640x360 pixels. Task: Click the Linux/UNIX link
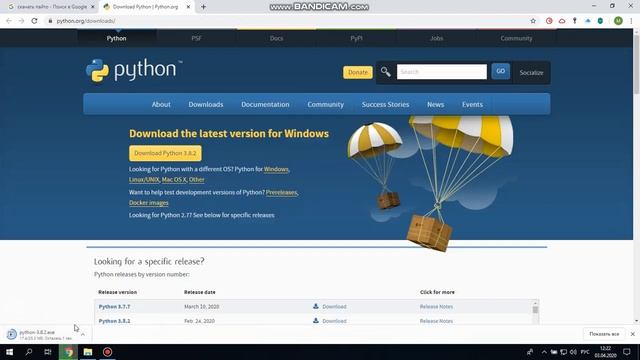(x=144, y=180)
